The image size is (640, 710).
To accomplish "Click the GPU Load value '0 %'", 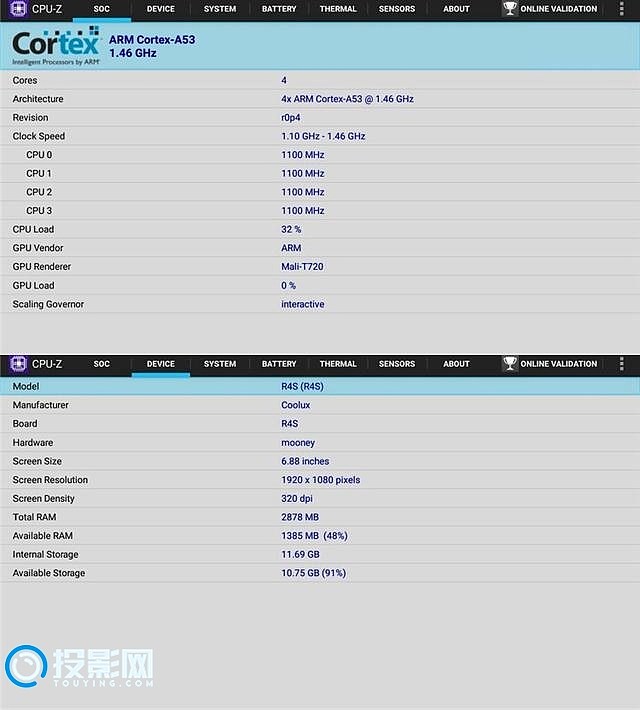I will (x=288, y=286).
